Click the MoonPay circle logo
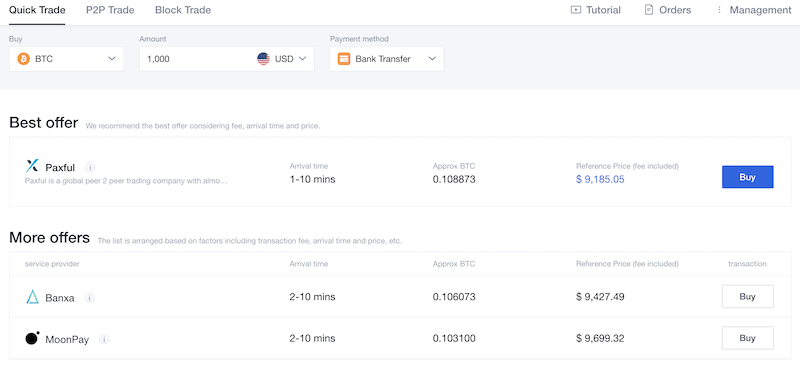800x389 pixels. pos(32,338)
